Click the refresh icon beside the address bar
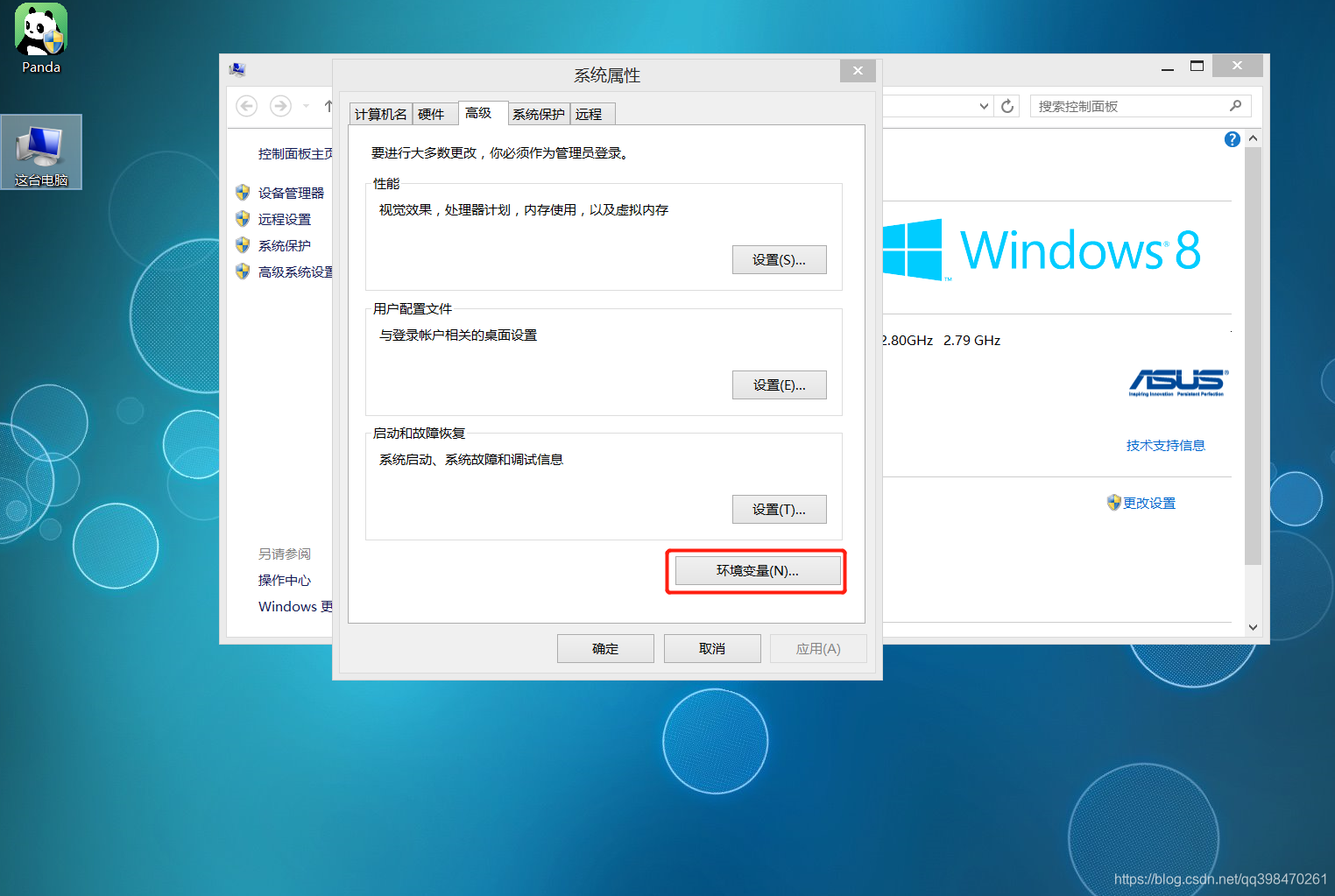This screenshot has width=1335, height=896. [1007, 106]
